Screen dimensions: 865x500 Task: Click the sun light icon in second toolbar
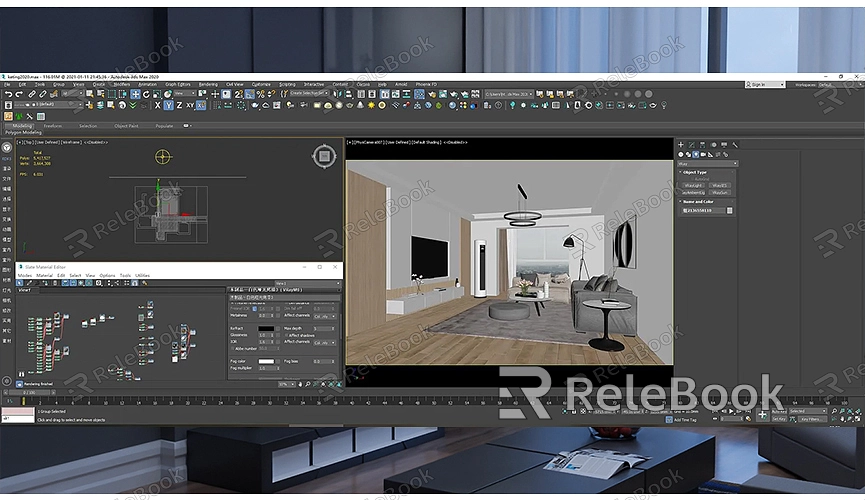(371, 105)
